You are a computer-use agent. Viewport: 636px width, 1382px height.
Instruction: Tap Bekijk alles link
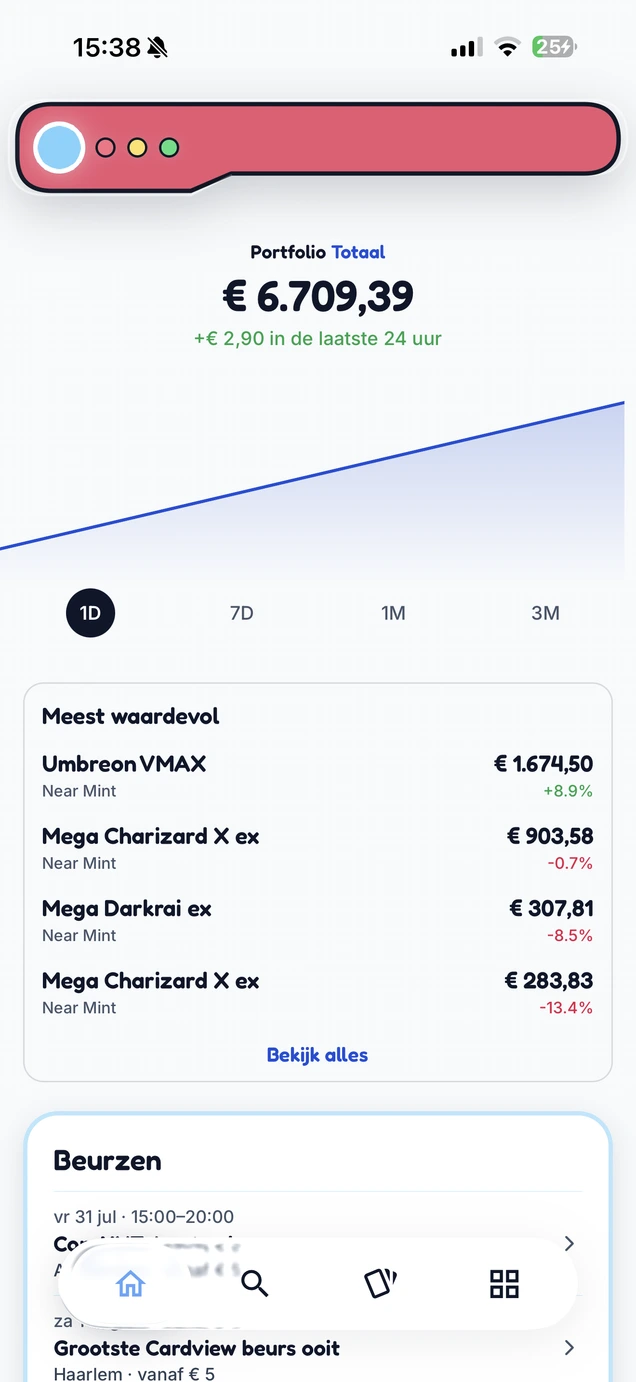[x=317, y=1055]
